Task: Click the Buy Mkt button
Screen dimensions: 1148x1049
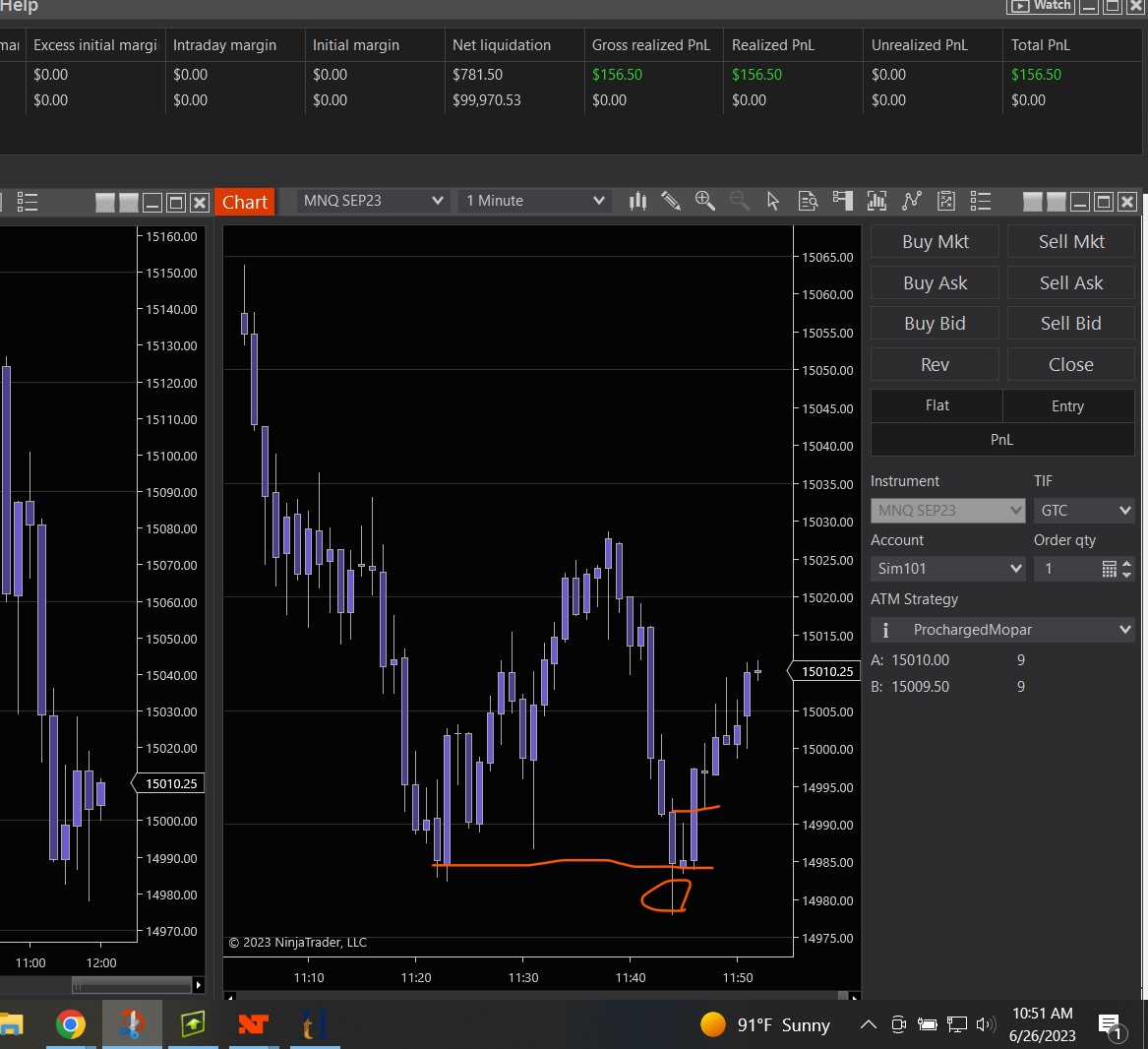Action: [935, 242]
